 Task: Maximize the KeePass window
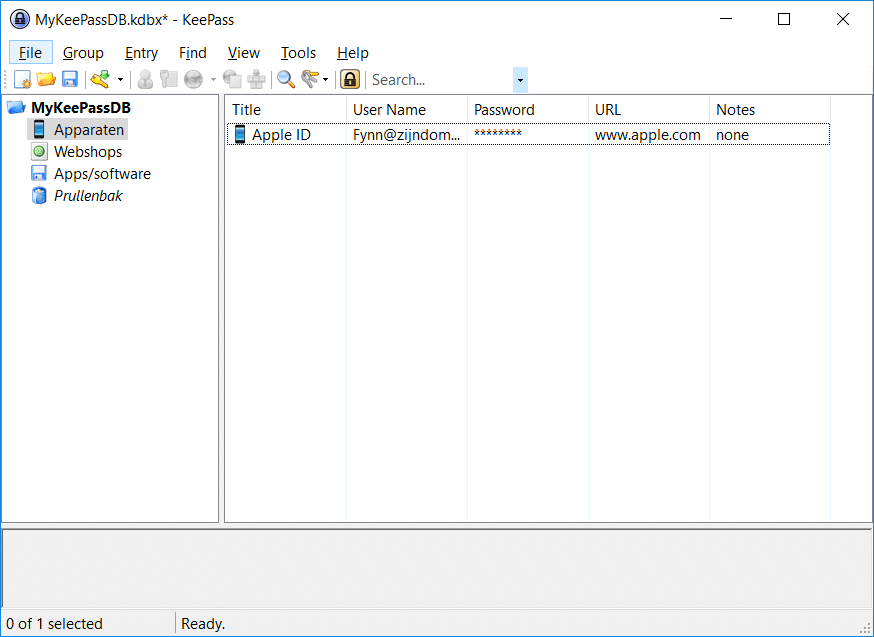click(784, 19)
